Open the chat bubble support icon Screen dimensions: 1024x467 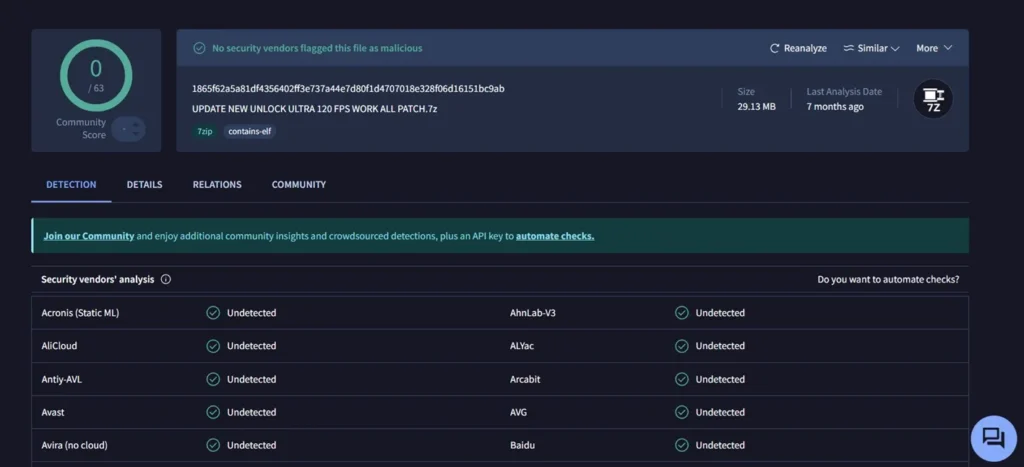pyautogui.click(x=993, y=437)
